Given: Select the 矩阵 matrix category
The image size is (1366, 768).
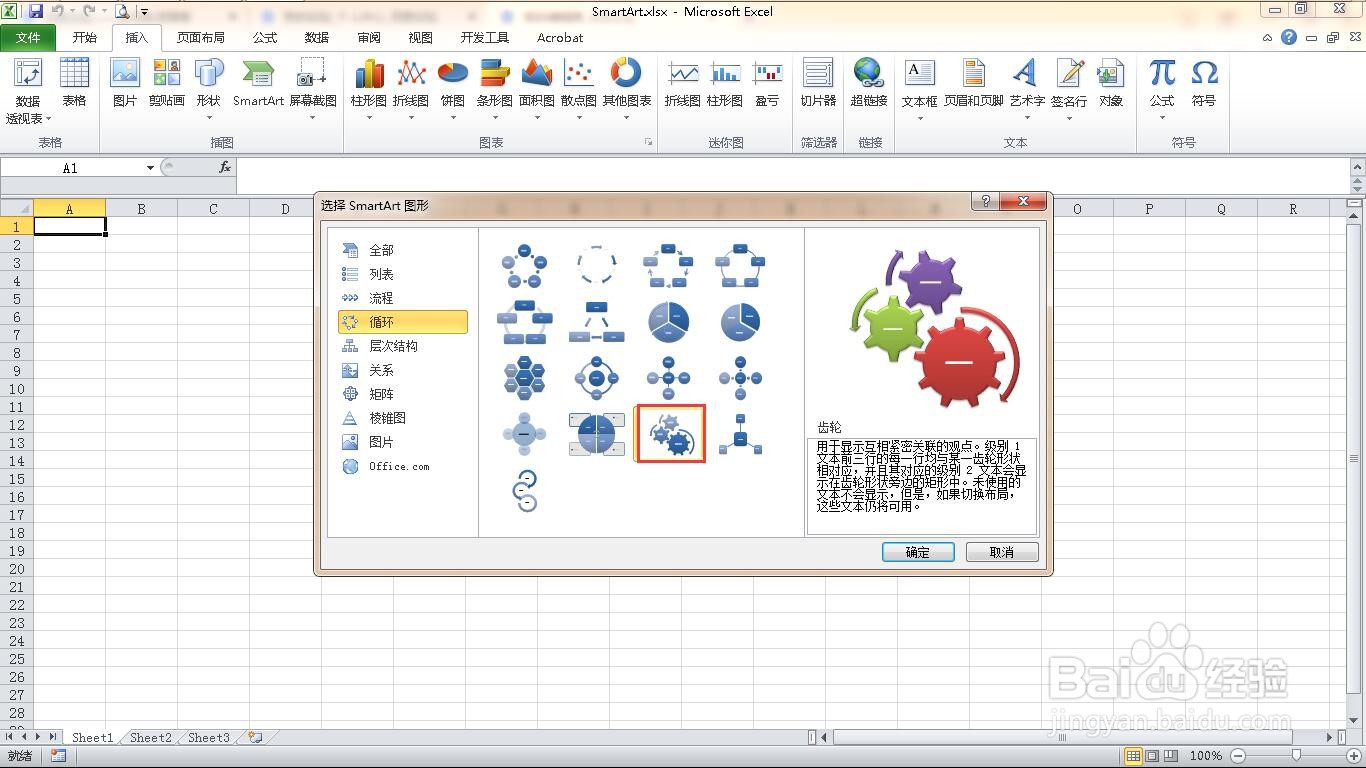Looking at the screenshot, I should [x=403, y=394].
